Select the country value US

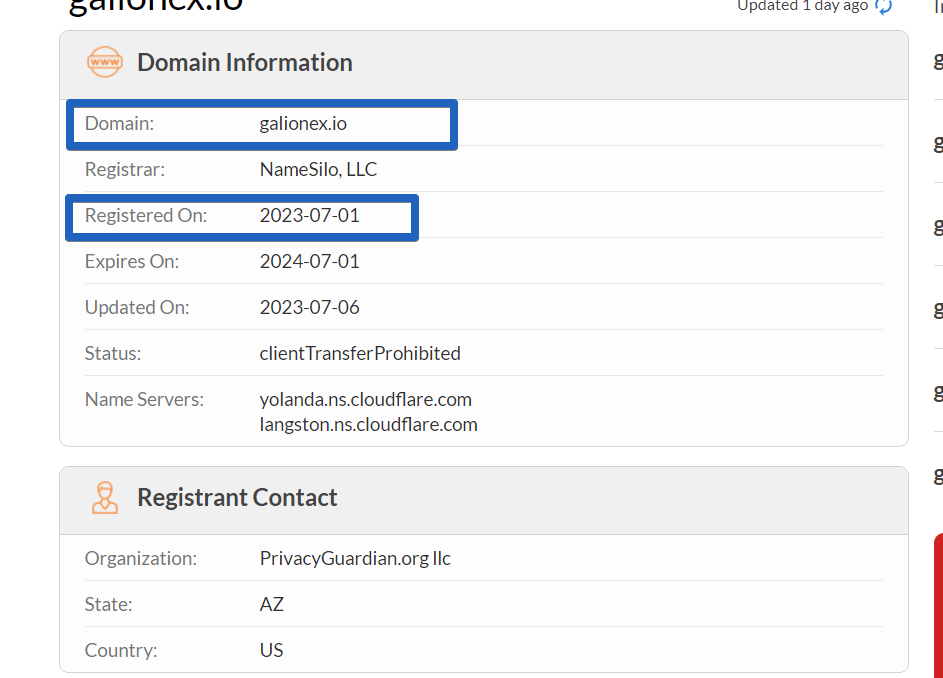271,650
